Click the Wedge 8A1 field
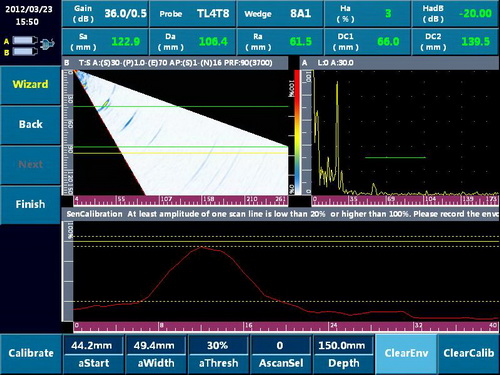Viewport: 500px width, 375px height. 280,14
